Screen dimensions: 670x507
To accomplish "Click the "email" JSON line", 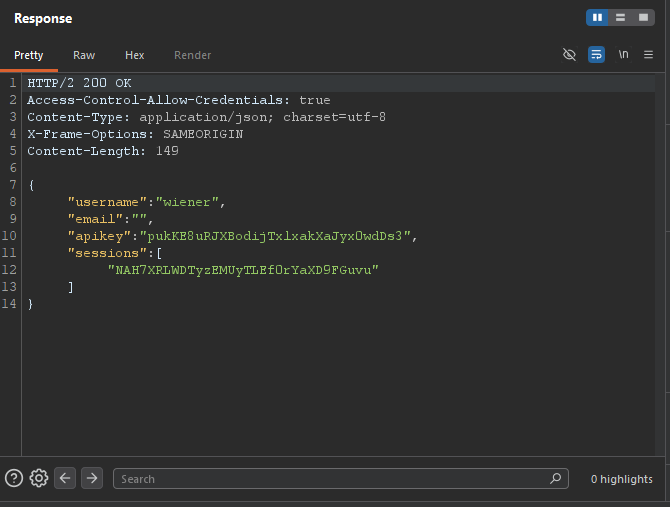I will pyautogui.click(x=110, y=219).
